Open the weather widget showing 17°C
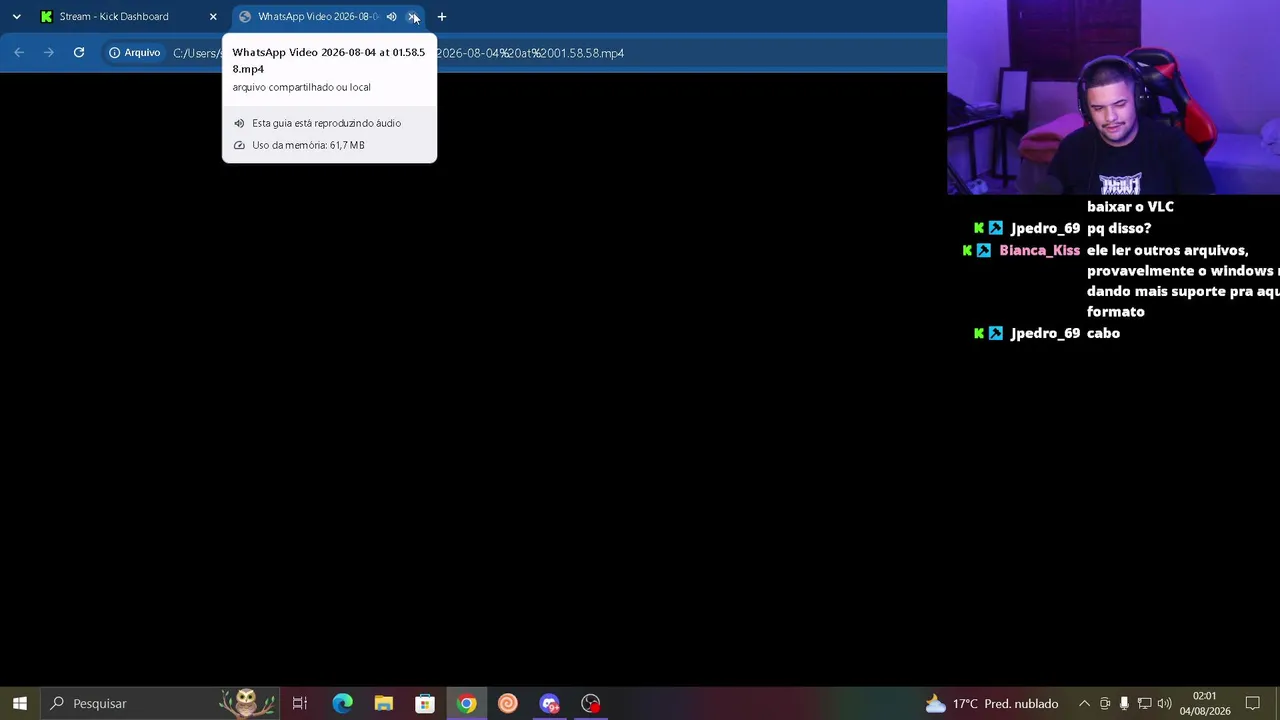This screenshot has height=720, width=1280. pos(991,703)
